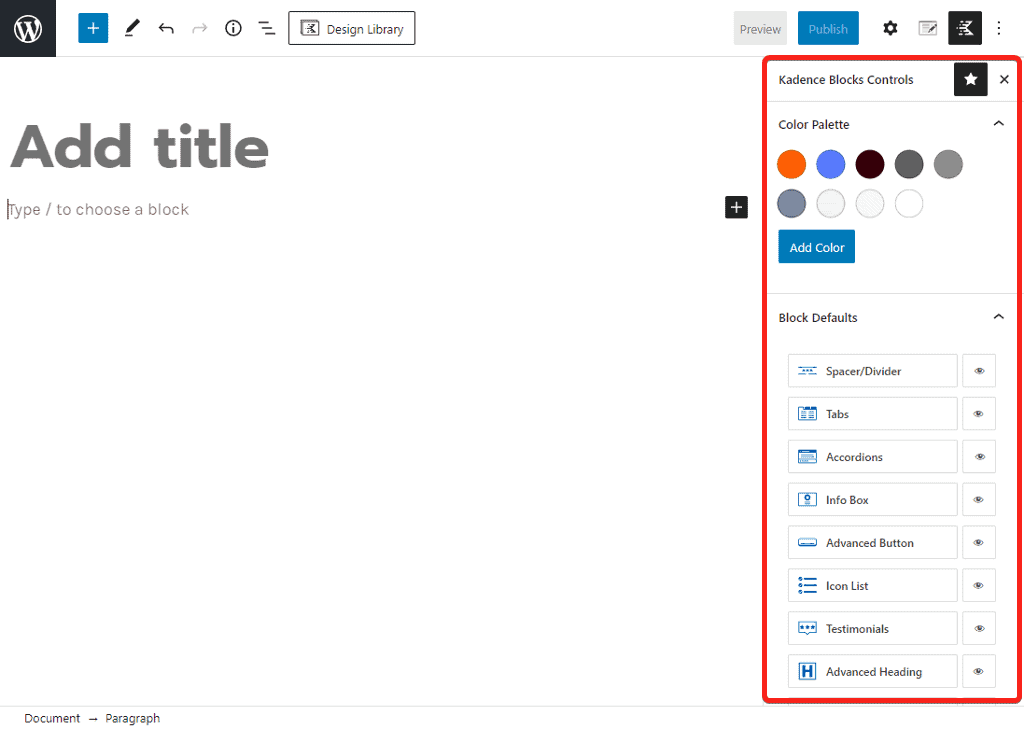This screenshot has width=1024, height=729.
Task: Open document details info icon
Action: (233, 28)
